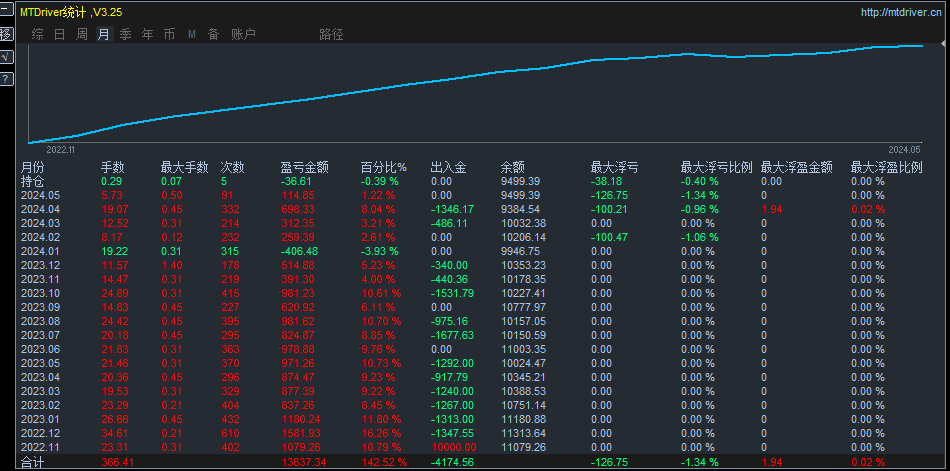Click the total lots value 366.41

[x=118, y=463]
